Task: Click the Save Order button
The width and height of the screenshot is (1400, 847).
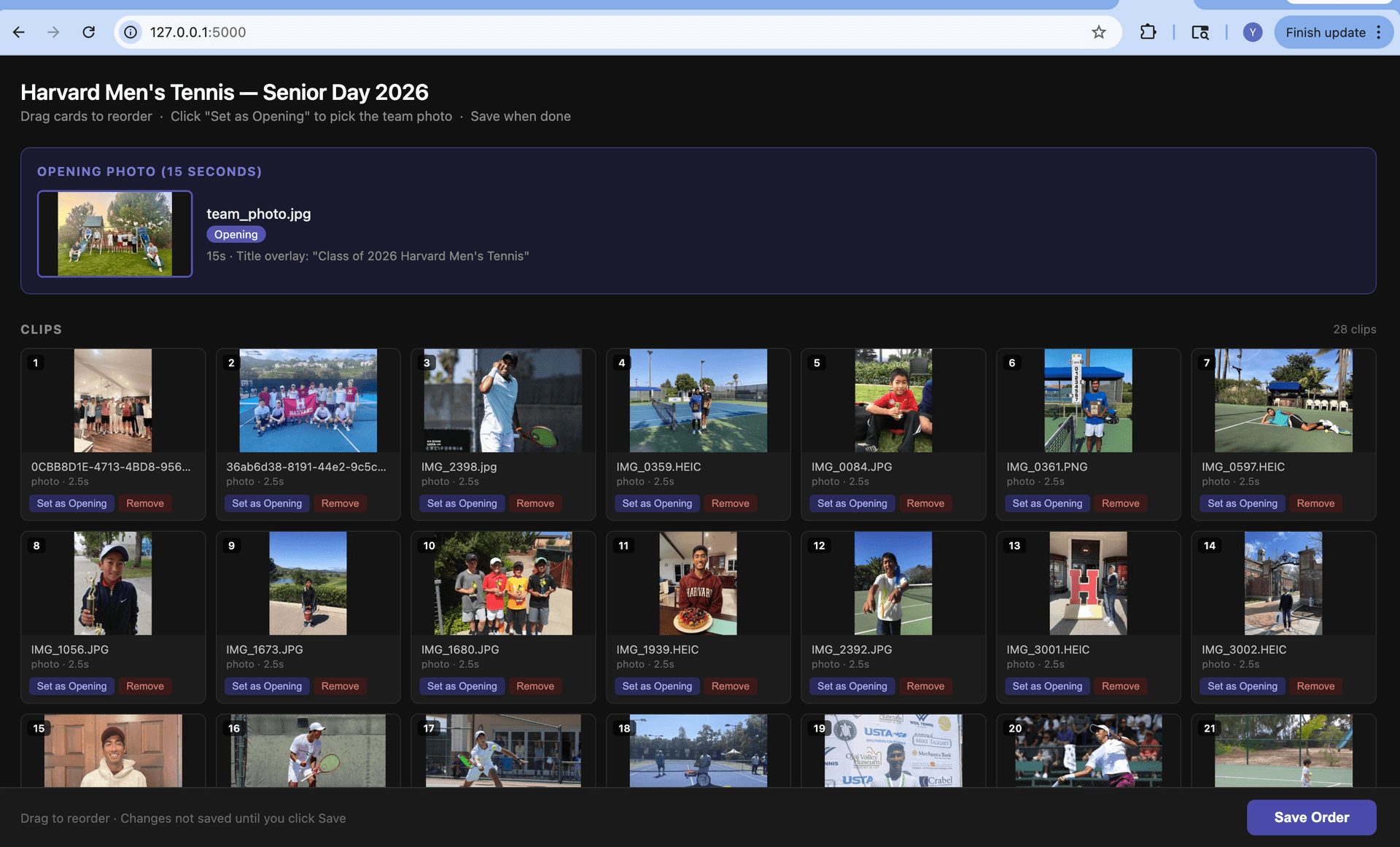Action: coord(1311,817)
